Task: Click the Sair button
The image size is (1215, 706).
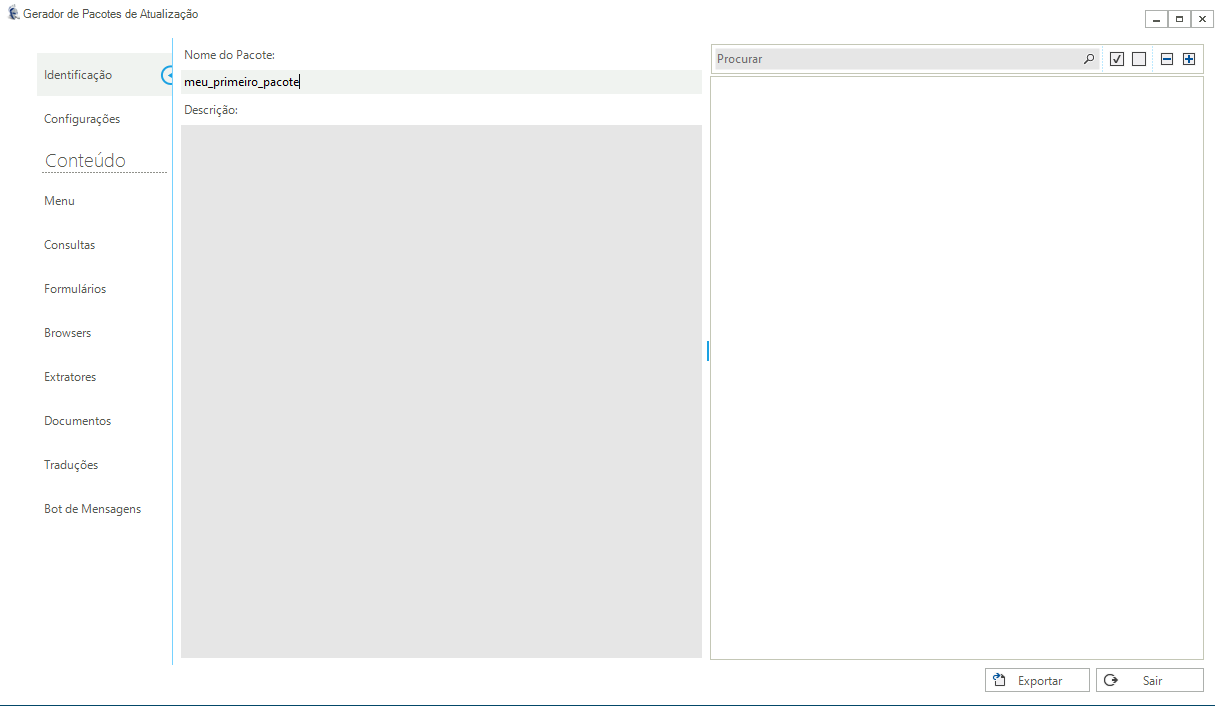Action: 1149,680
